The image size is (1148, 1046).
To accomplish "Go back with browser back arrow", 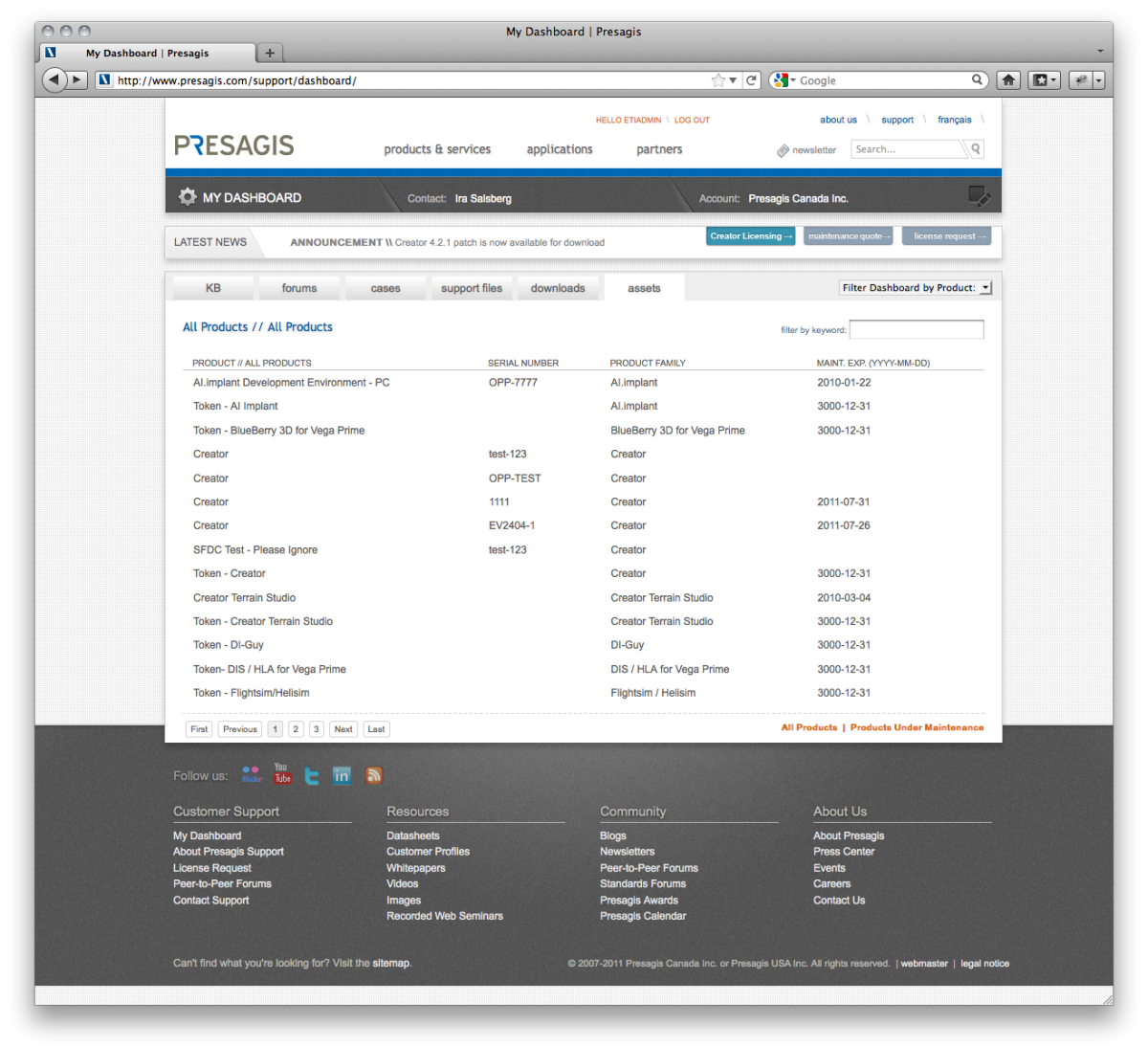I will pos(54,79).
